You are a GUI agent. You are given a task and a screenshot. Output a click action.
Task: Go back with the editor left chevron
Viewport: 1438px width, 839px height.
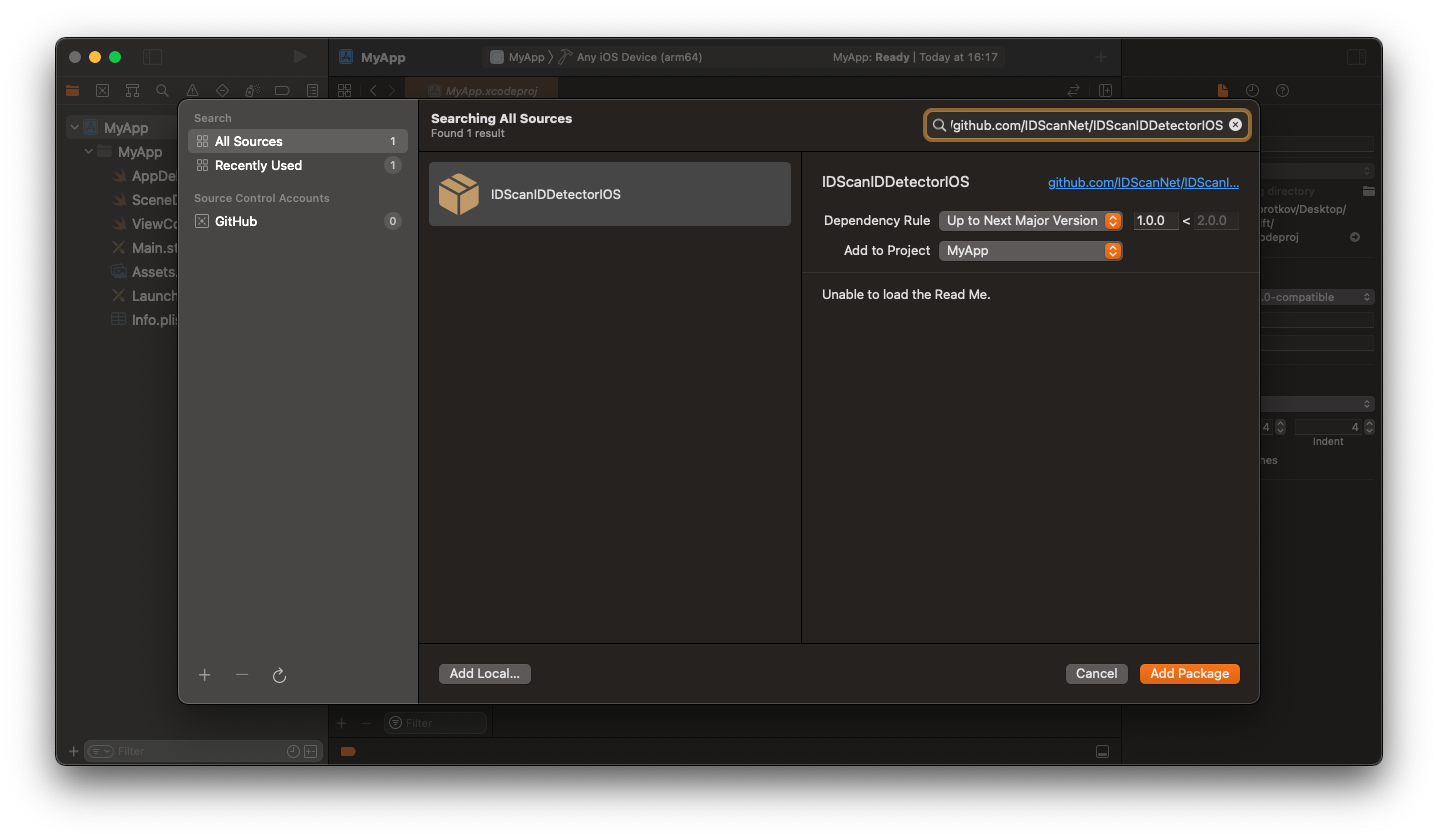coord(373,90)
